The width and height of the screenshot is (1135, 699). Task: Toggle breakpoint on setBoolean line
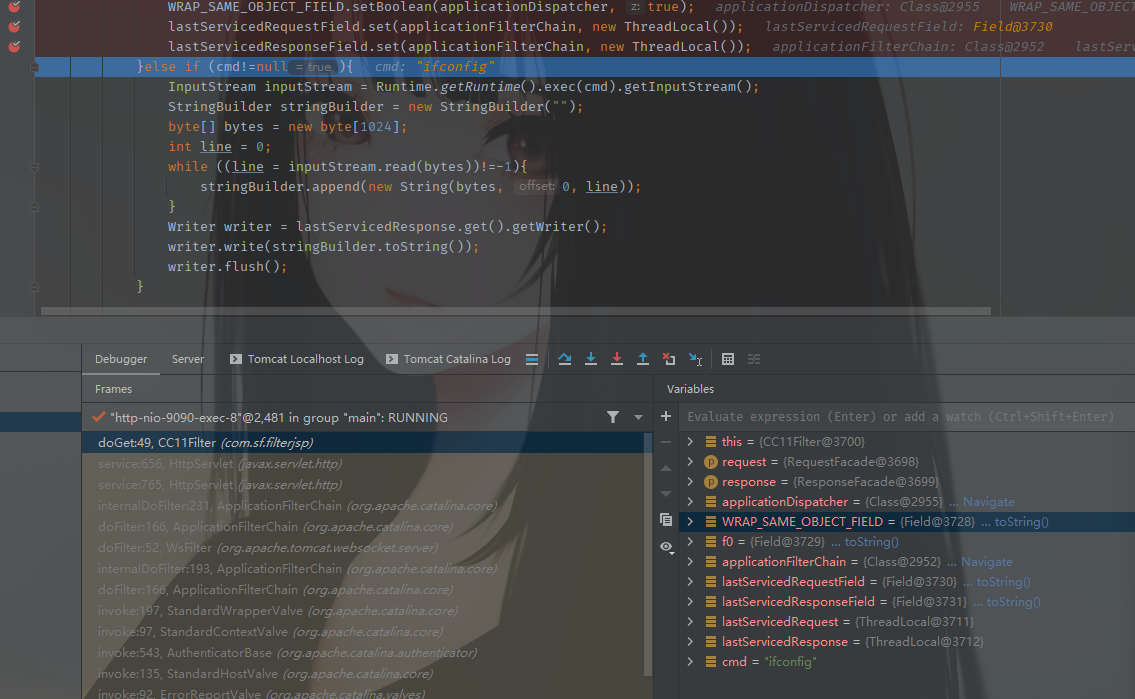click(14, 7)
